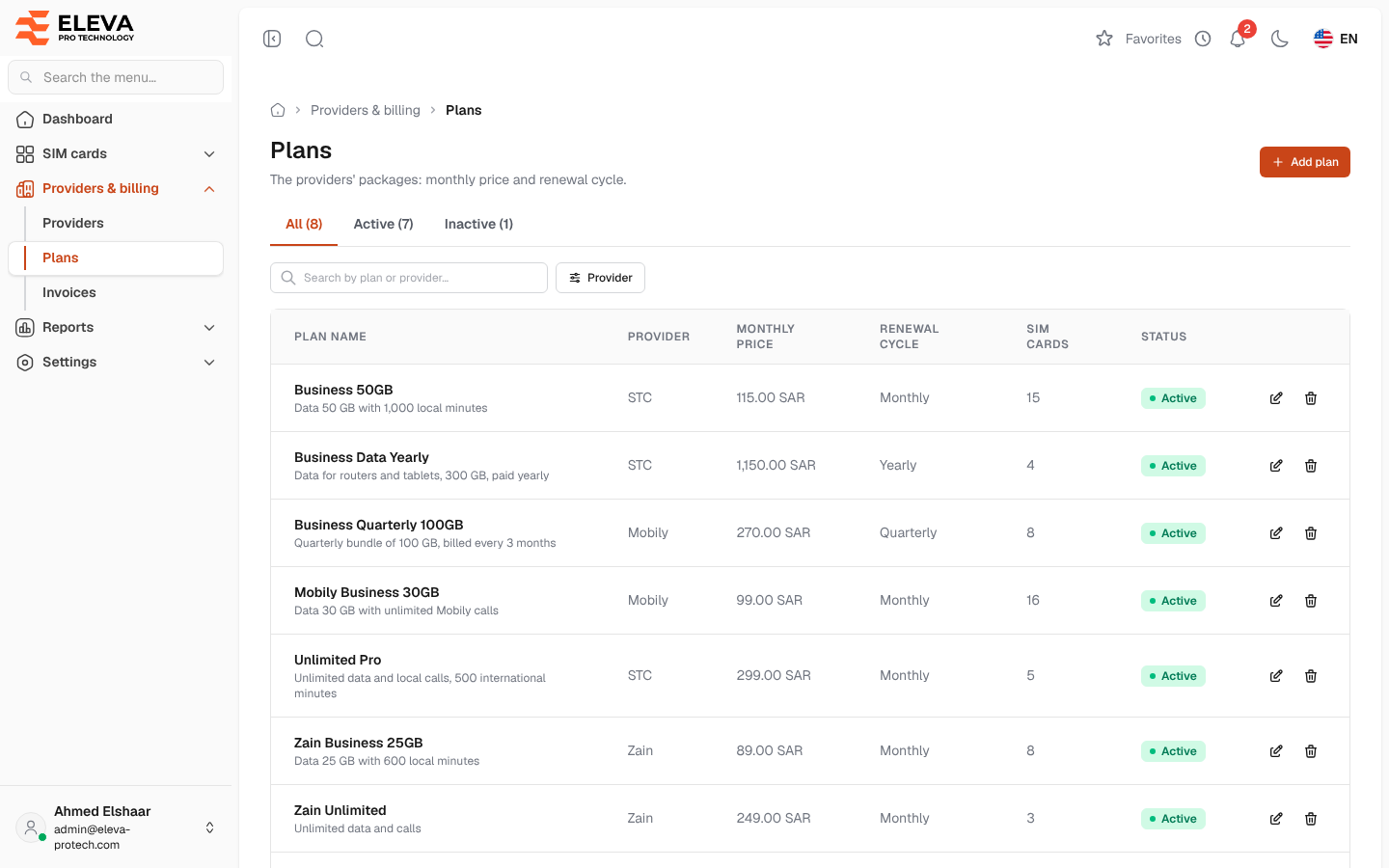
Task: Toggle dark mode moon icon
Action: (x=1280, y=39)
